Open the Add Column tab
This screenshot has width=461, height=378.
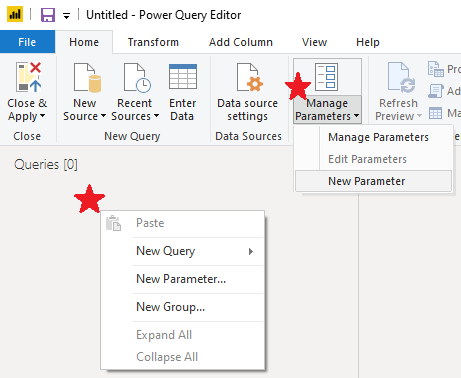241,42
